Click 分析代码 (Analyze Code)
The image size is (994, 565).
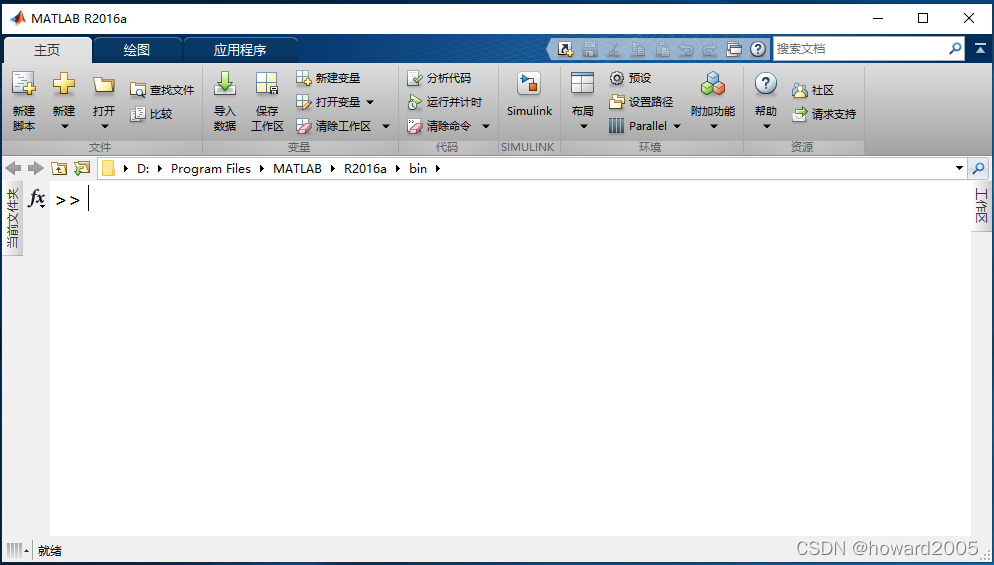coord(439,78)
